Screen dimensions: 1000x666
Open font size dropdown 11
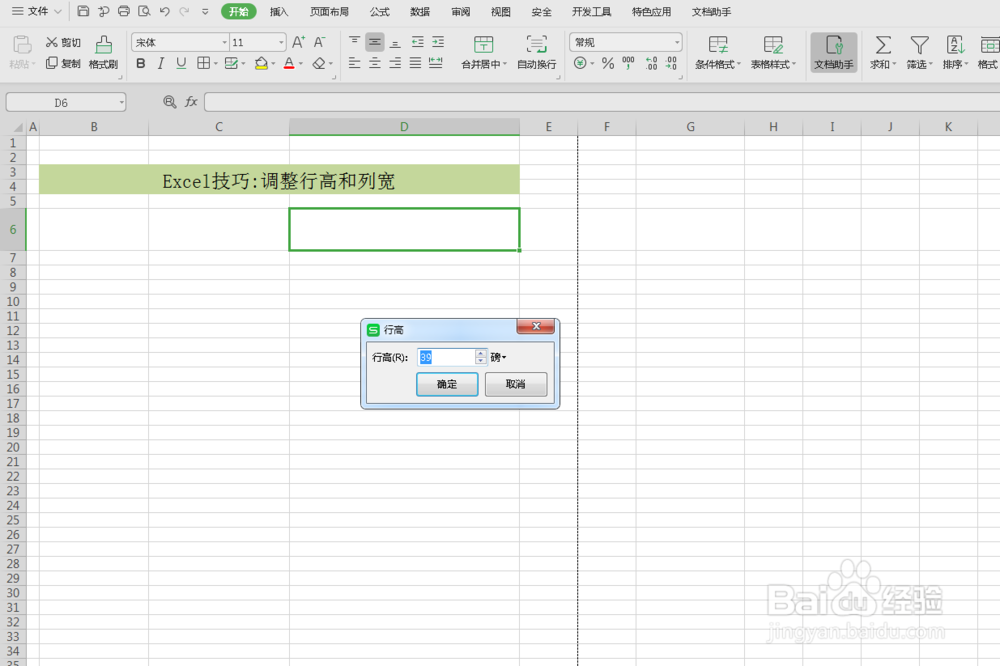coord(281,42)
